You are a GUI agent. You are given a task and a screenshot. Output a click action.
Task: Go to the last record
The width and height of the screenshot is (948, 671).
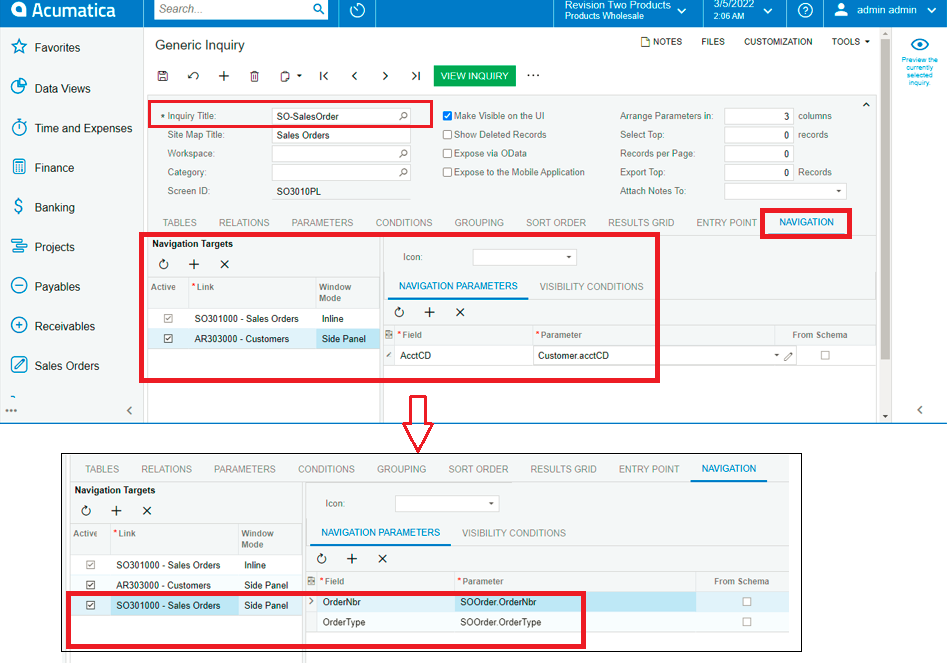415,76
